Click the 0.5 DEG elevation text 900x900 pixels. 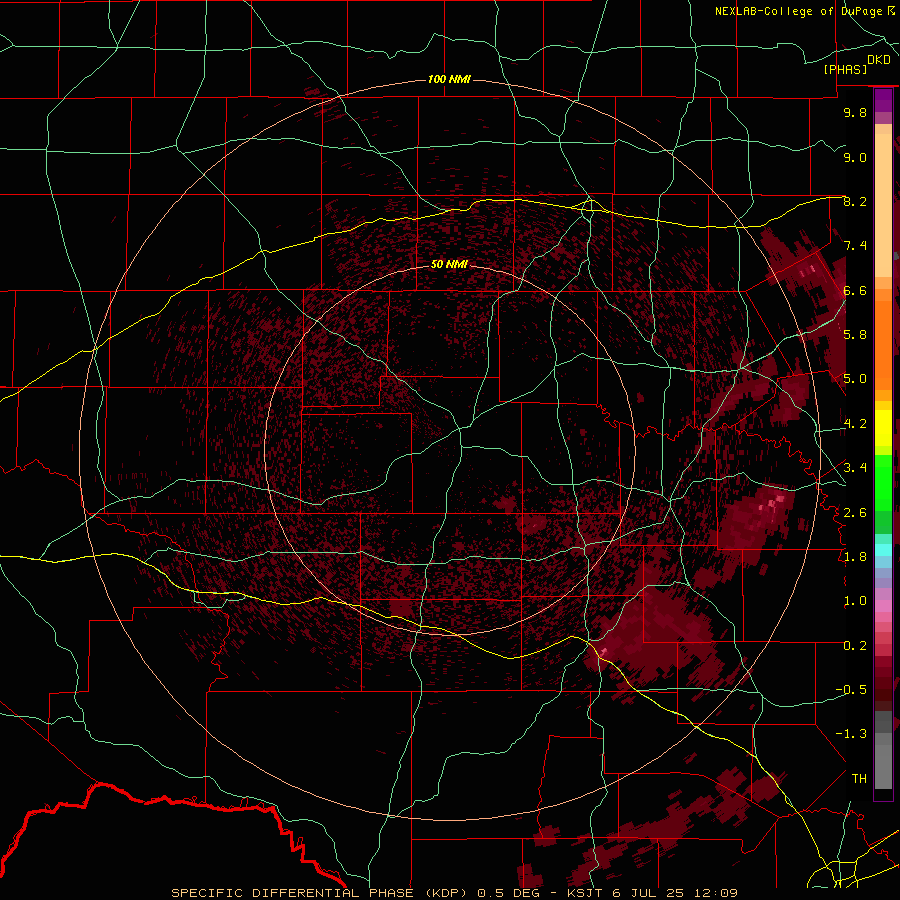point(509,893)
